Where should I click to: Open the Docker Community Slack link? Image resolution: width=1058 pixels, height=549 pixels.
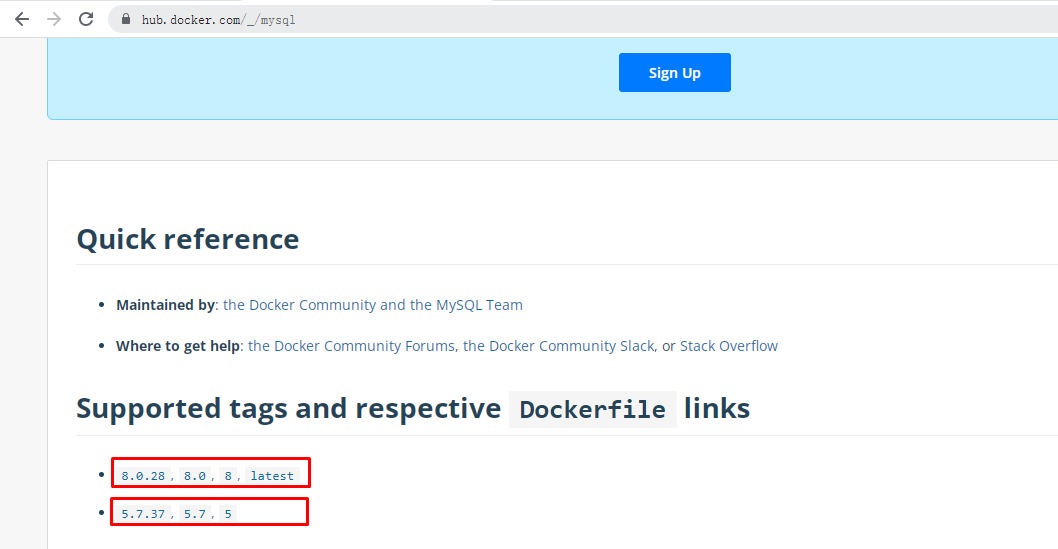(x=558, y=346)
